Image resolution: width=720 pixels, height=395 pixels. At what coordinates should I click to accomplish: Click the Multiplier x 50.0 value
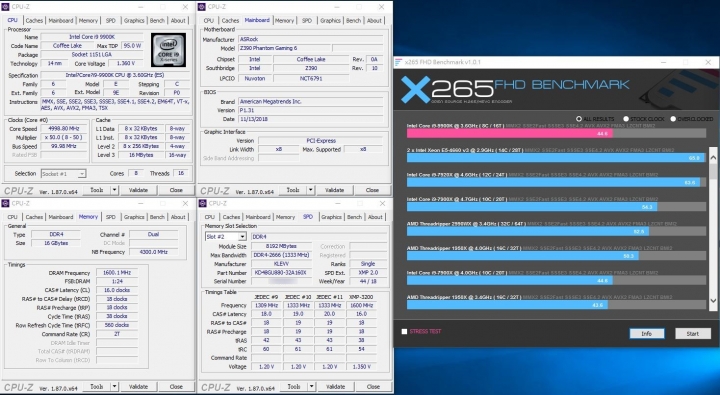(x=63, y=137)
